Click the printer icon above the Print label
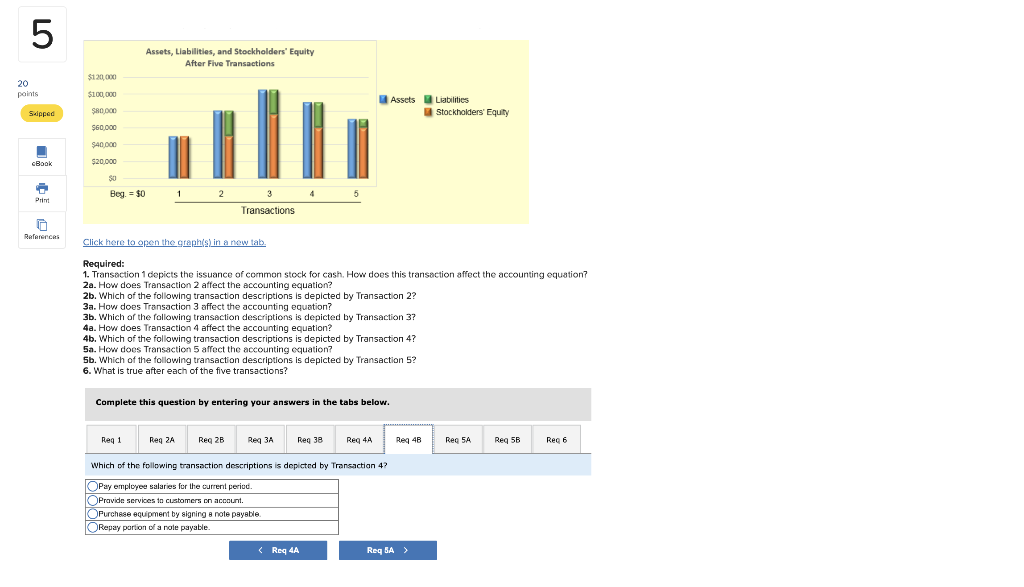This screenshot has height=587, width=1024. (x=41, y=188)
